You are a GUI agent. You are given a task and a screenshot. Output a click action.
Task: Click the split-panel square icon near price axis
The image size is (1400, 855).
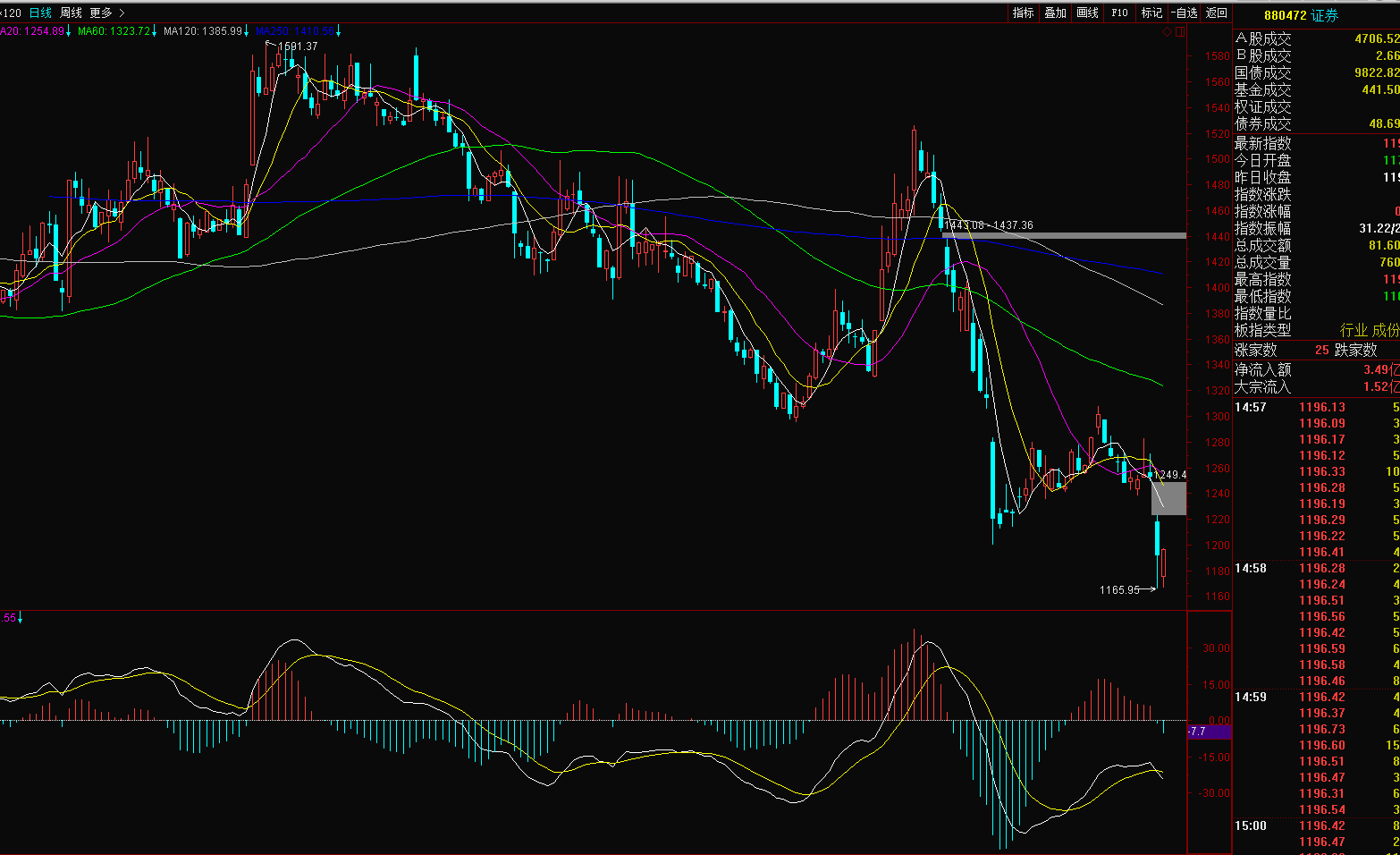pyautogui.click(x=1180, y=32)
